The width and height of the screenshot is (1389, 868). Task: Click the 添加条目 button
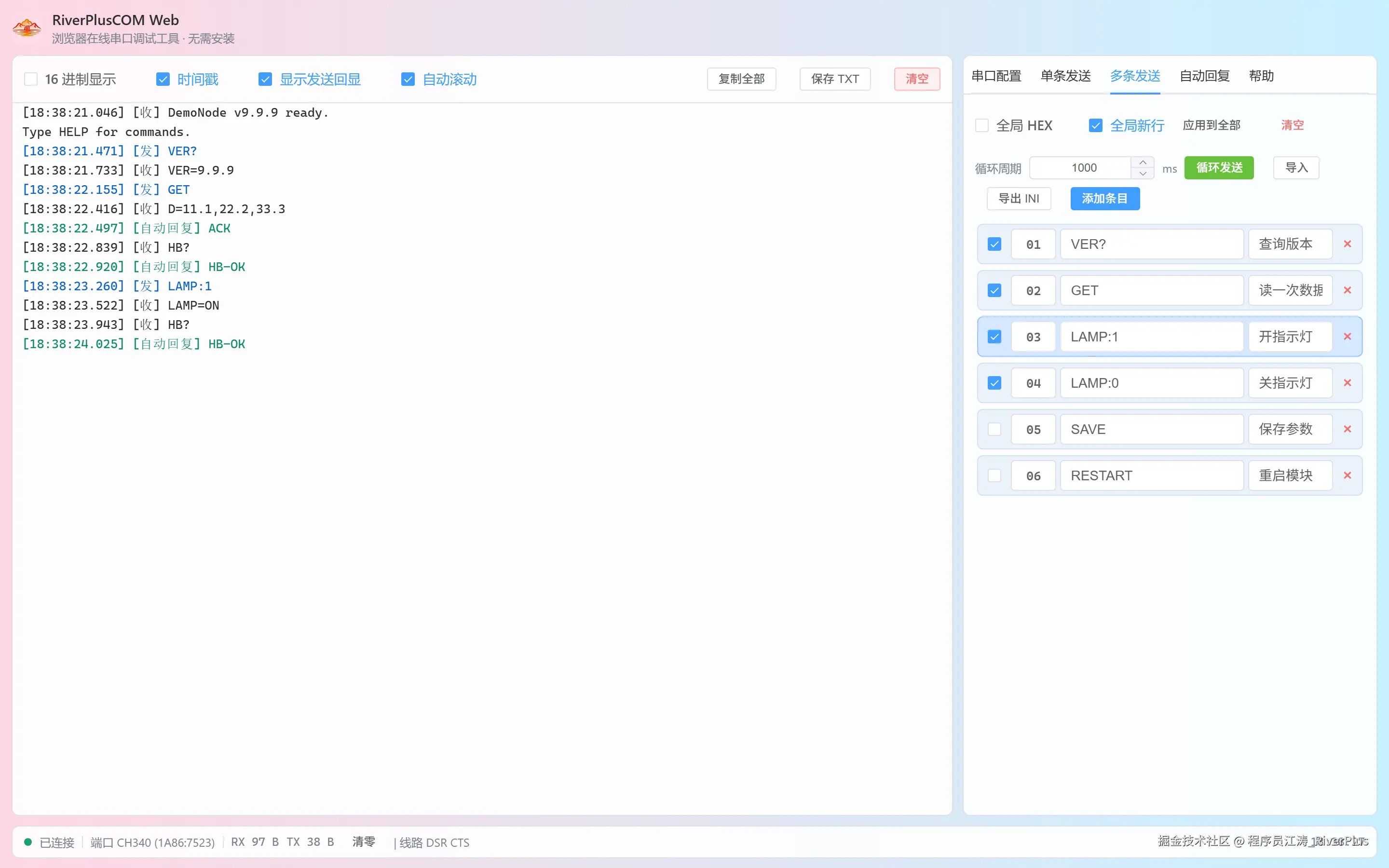pos(1105,199)
